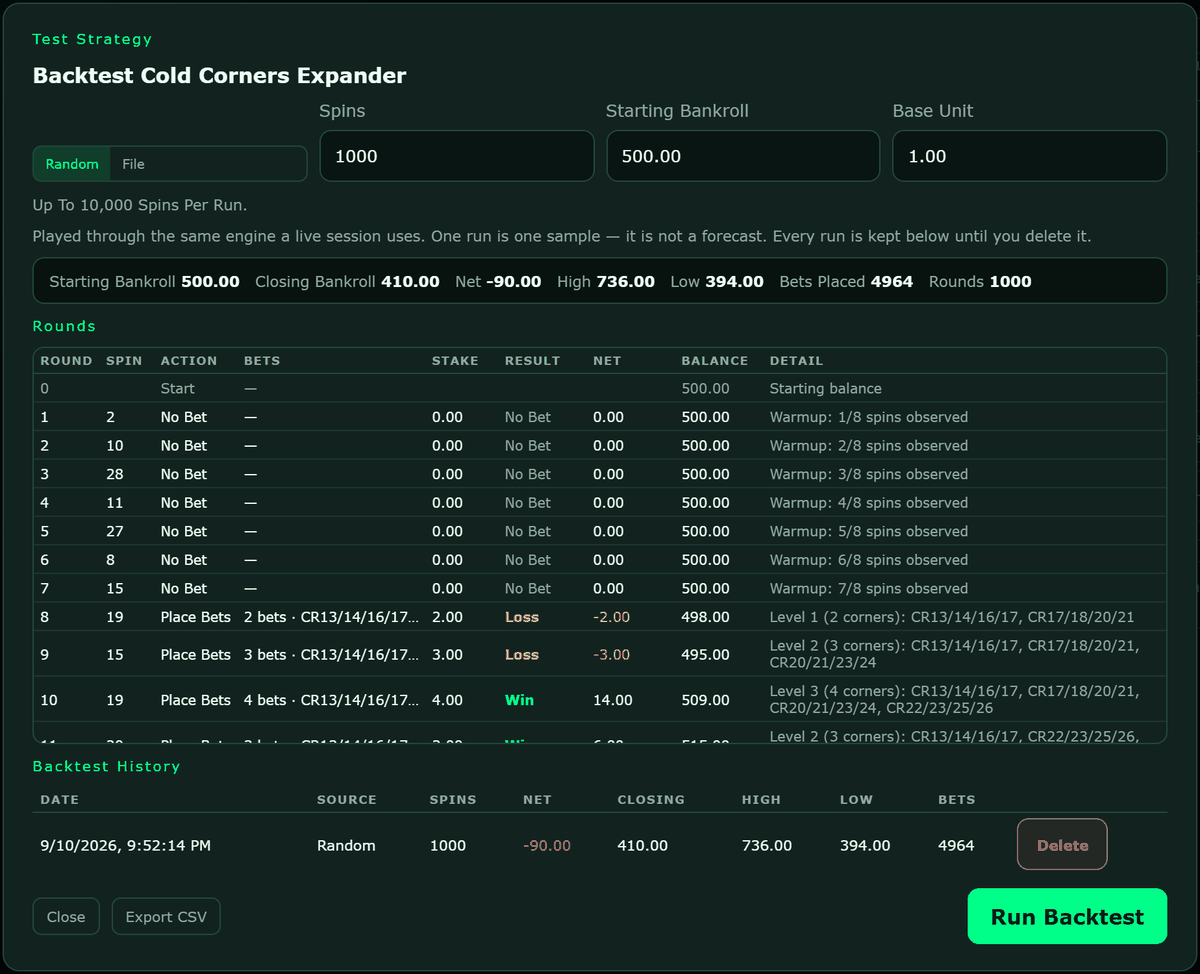Click the Win result in round 10

coord(520,700)
